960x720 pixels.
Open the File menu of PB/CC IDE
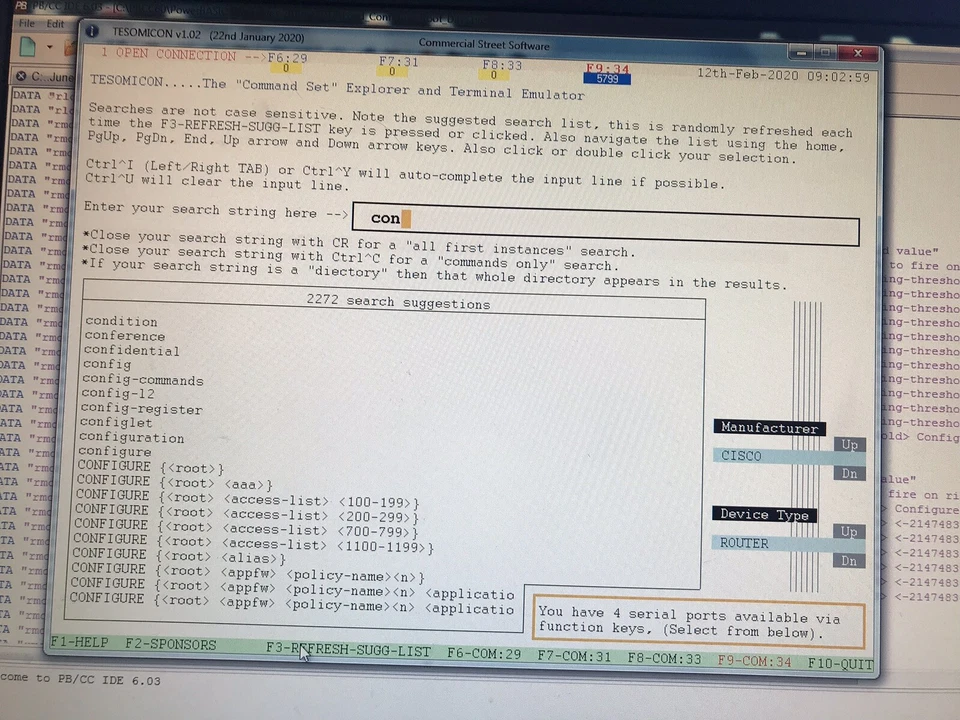27,23
